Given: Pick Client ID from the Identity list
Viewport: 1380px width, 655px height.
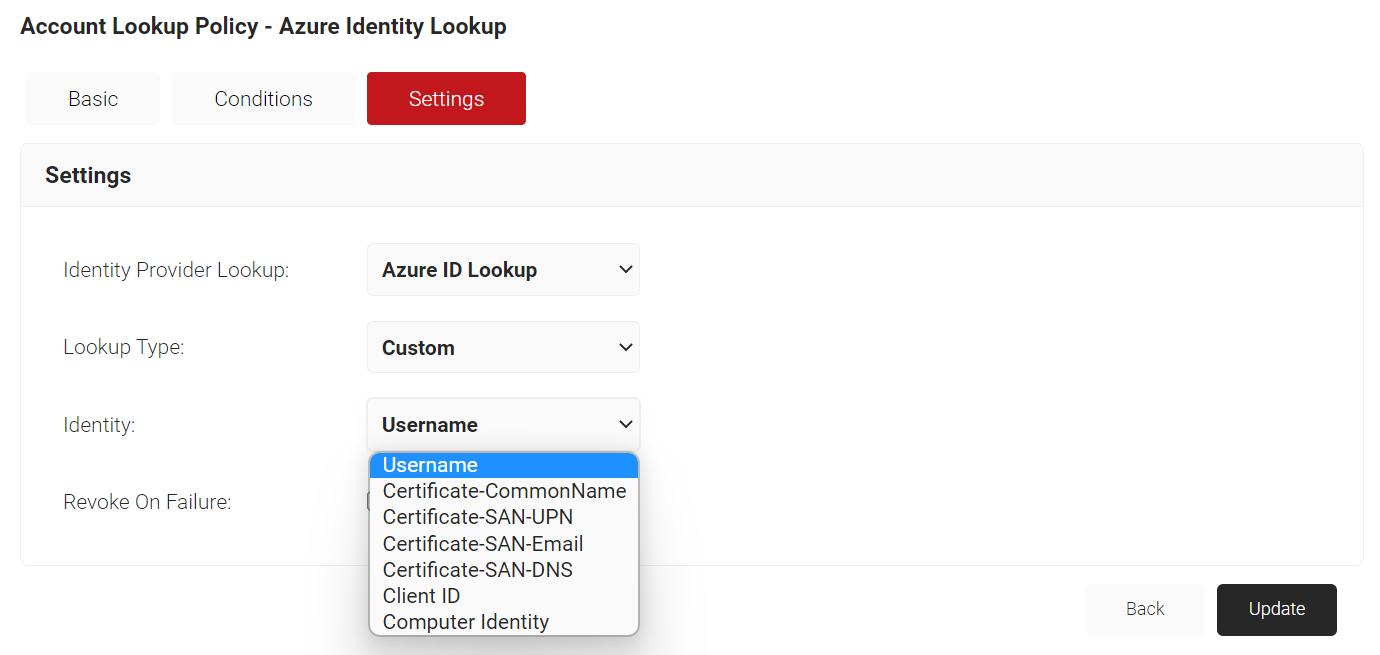Looking at the screenshot, I should (x=504, y=596).
